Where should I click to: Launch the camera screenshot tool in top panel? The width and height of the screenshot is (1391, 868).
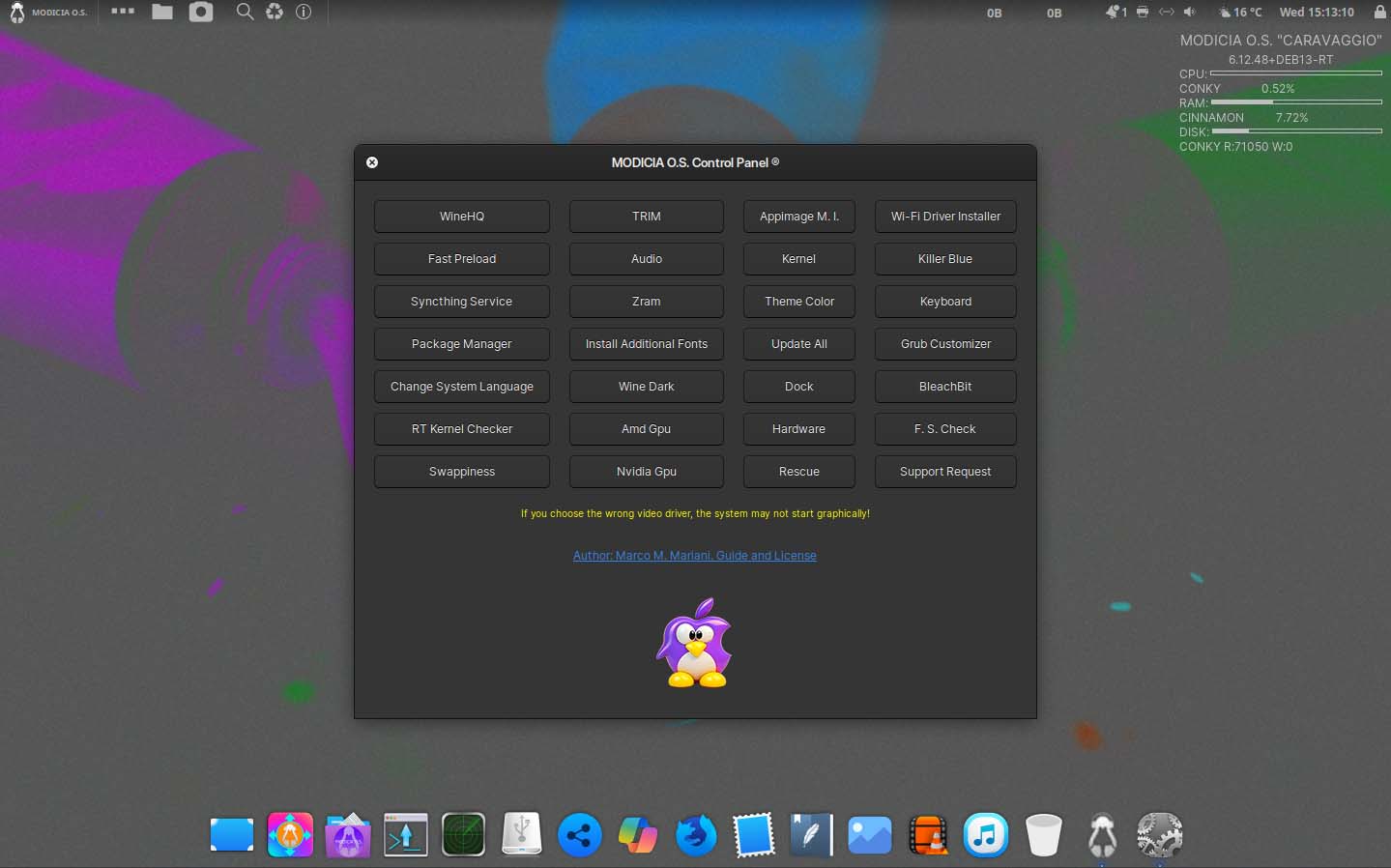(201, 12)
